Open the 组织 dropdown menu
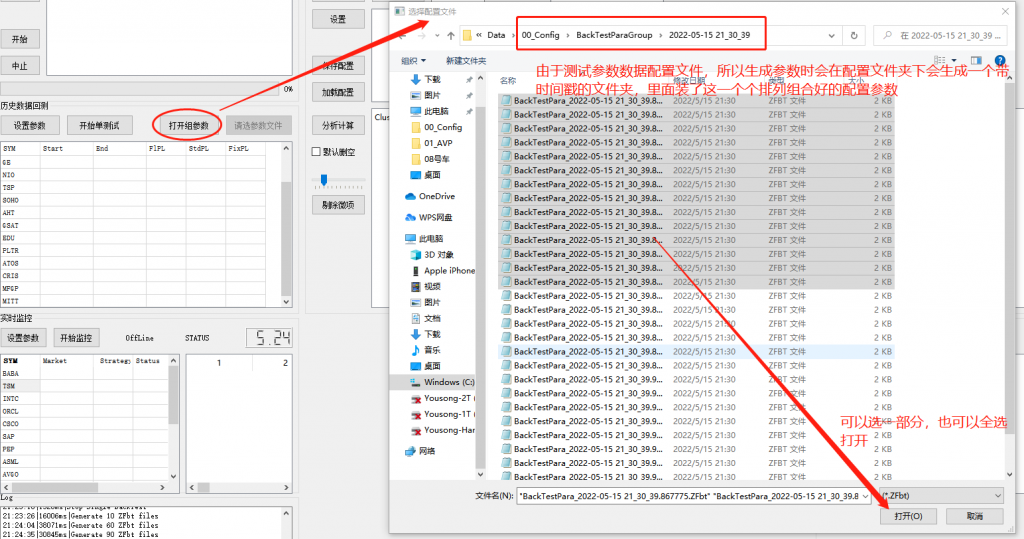 [413, 61]
